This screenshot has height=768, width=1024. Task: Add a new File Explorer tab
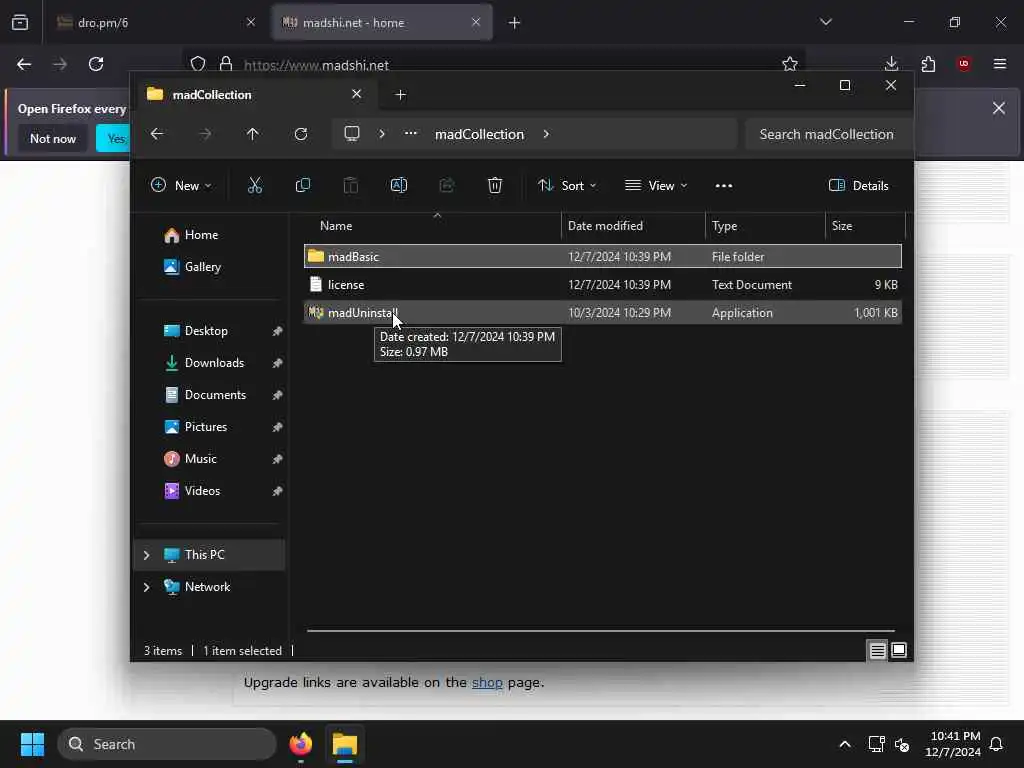point(400,95)
